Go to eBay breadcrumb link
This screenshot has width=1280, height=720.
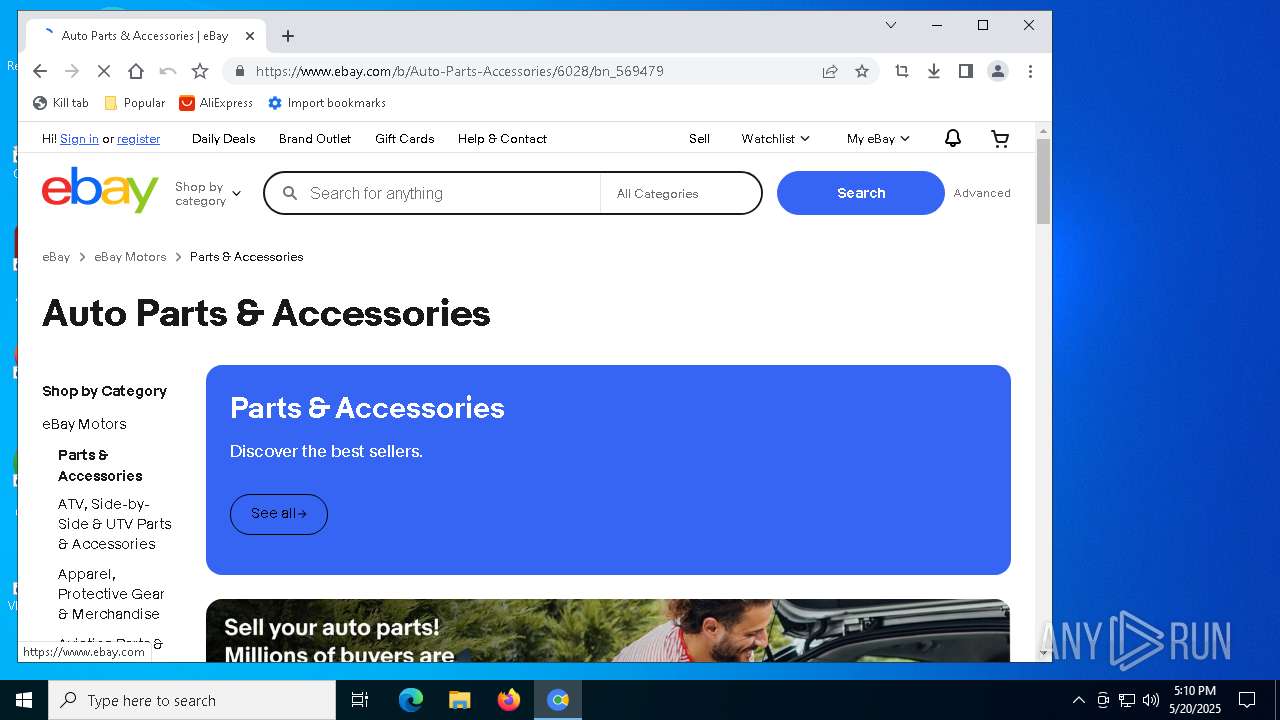56,257
